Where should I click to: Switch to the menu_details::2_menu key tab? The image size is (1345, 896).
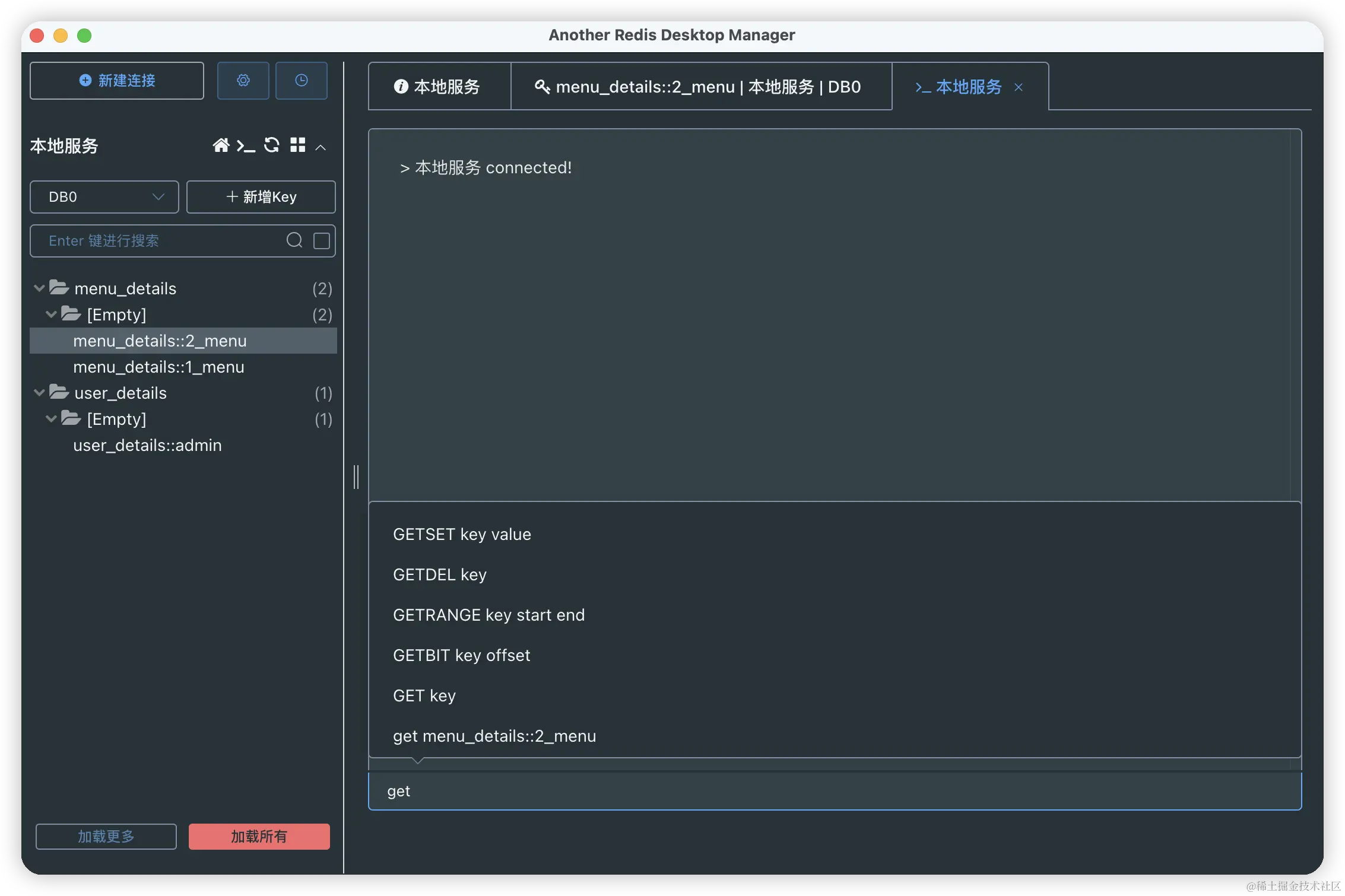(701, 87)
